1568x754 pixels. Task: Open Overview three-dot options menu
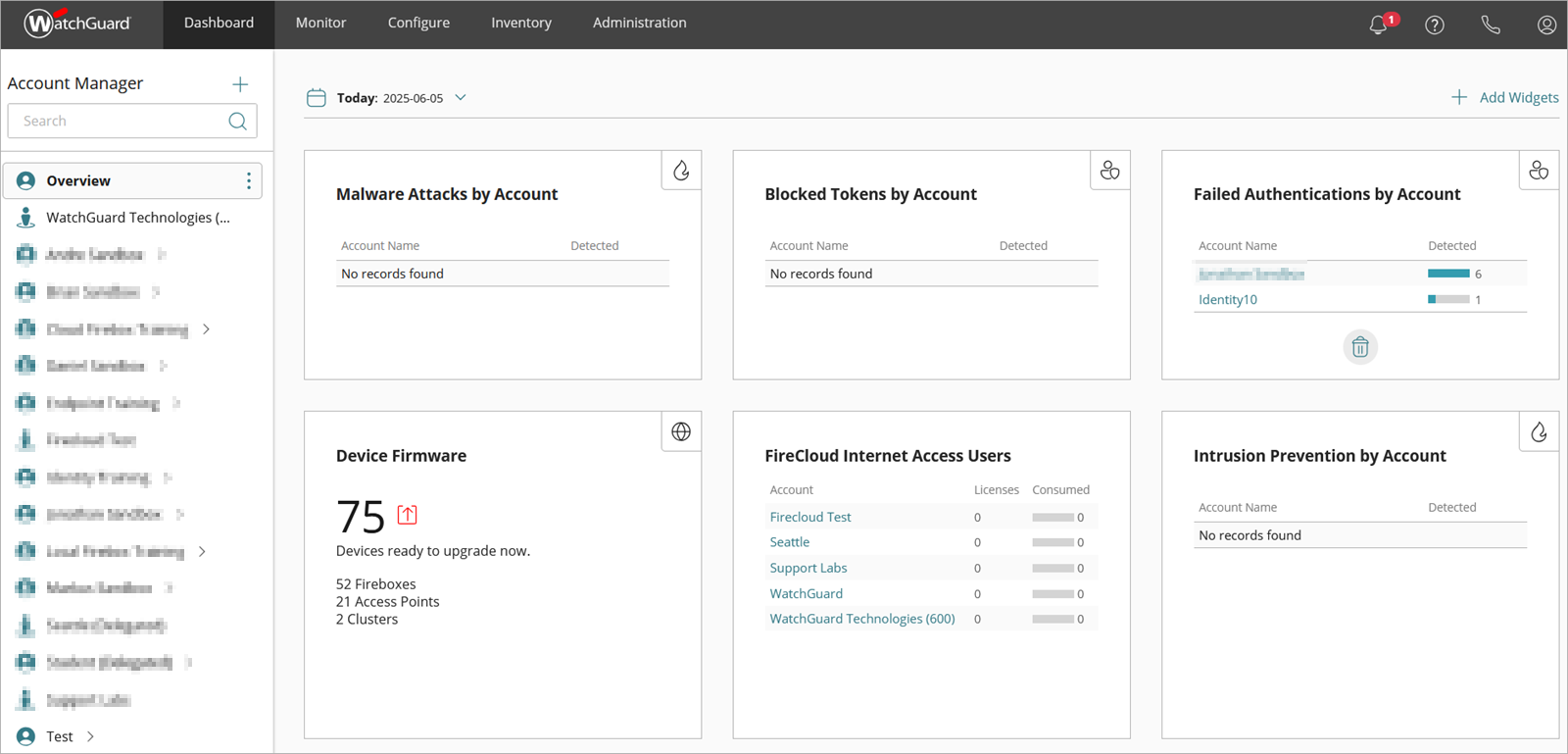coord(249,180)
